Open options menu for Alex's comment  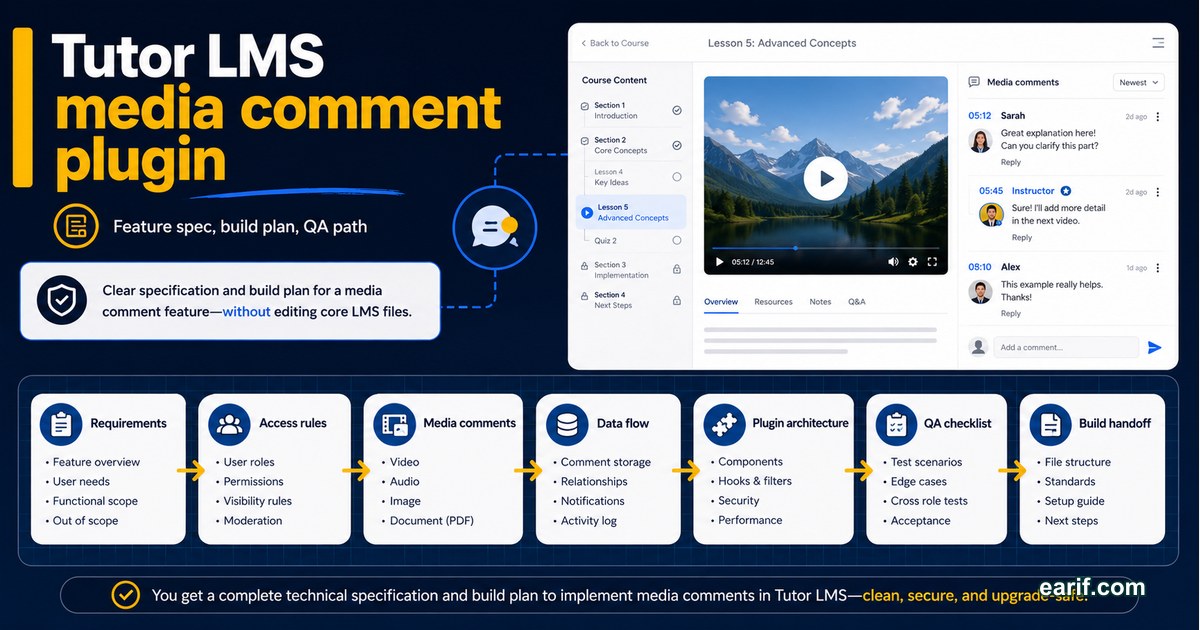pyautogui.click(x=1158, y=268)
